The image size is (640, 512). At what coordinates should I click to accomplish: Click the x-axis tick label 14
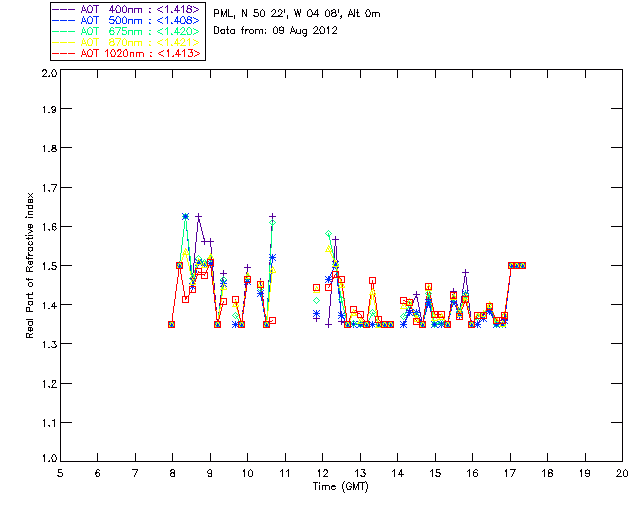point(398,473)
